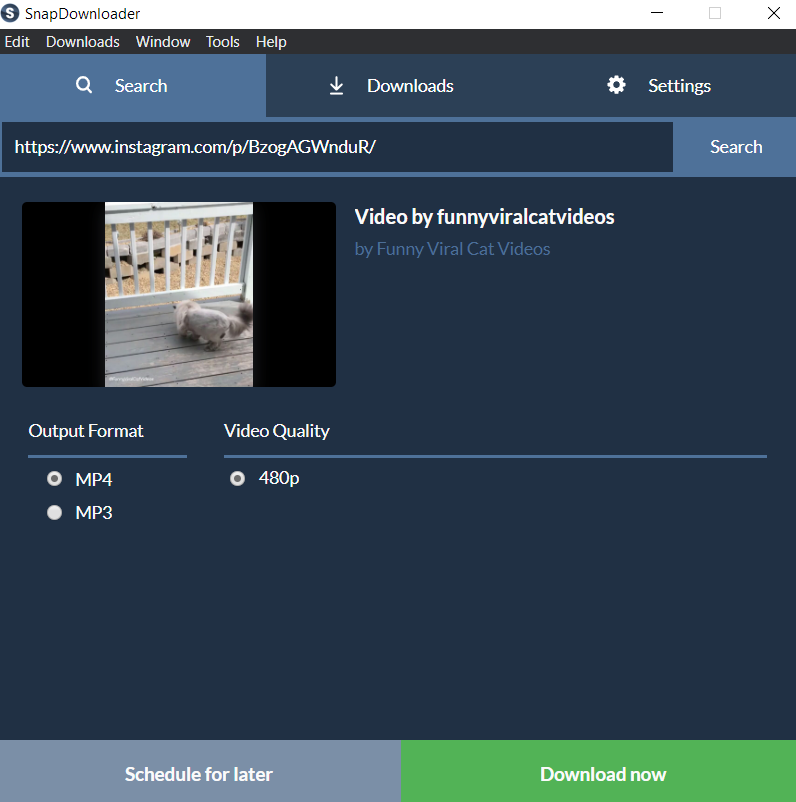Switch to the Downloads tab label
Screen dimensions: 796x802
coord(410,86)
